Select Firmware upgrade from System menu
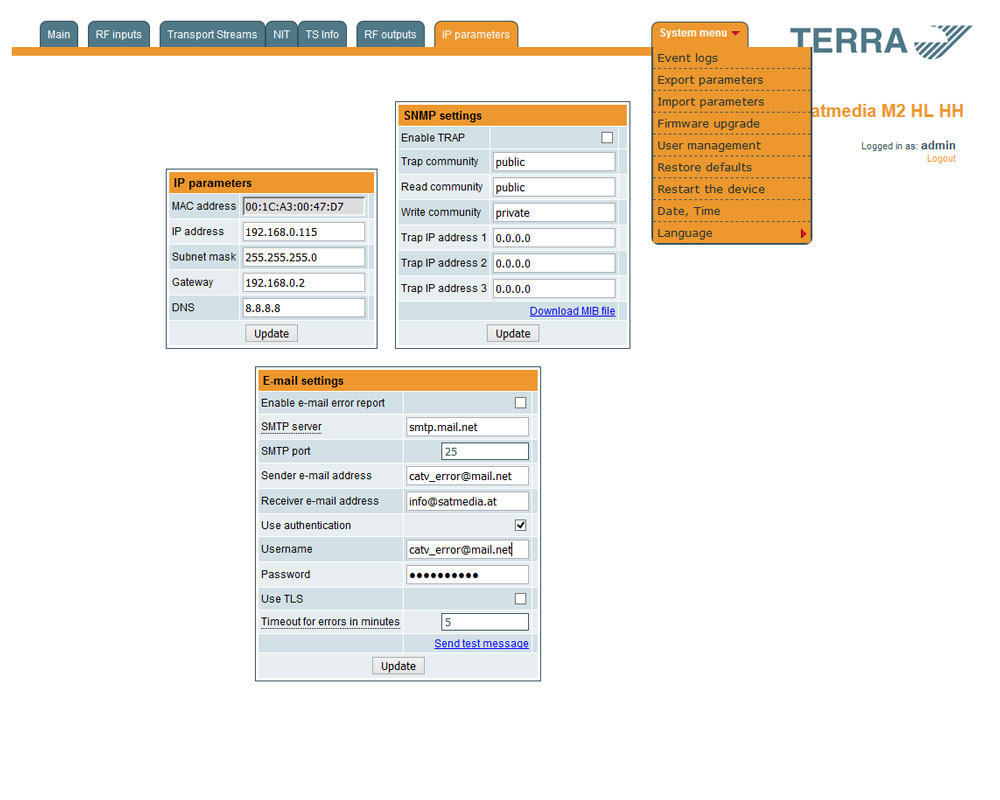Viewport: 1000px width, 800px height. coord(708,124)
